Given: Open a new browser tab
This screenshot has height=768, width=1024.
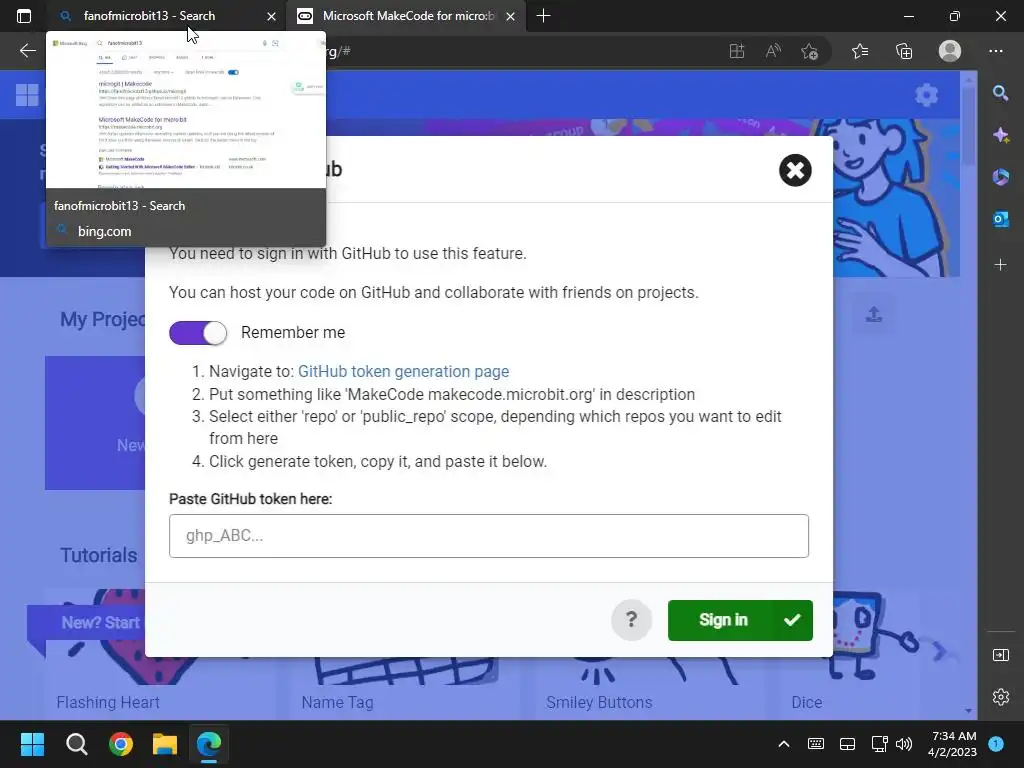Looking at the screenshot, I should tap(543, 16).
